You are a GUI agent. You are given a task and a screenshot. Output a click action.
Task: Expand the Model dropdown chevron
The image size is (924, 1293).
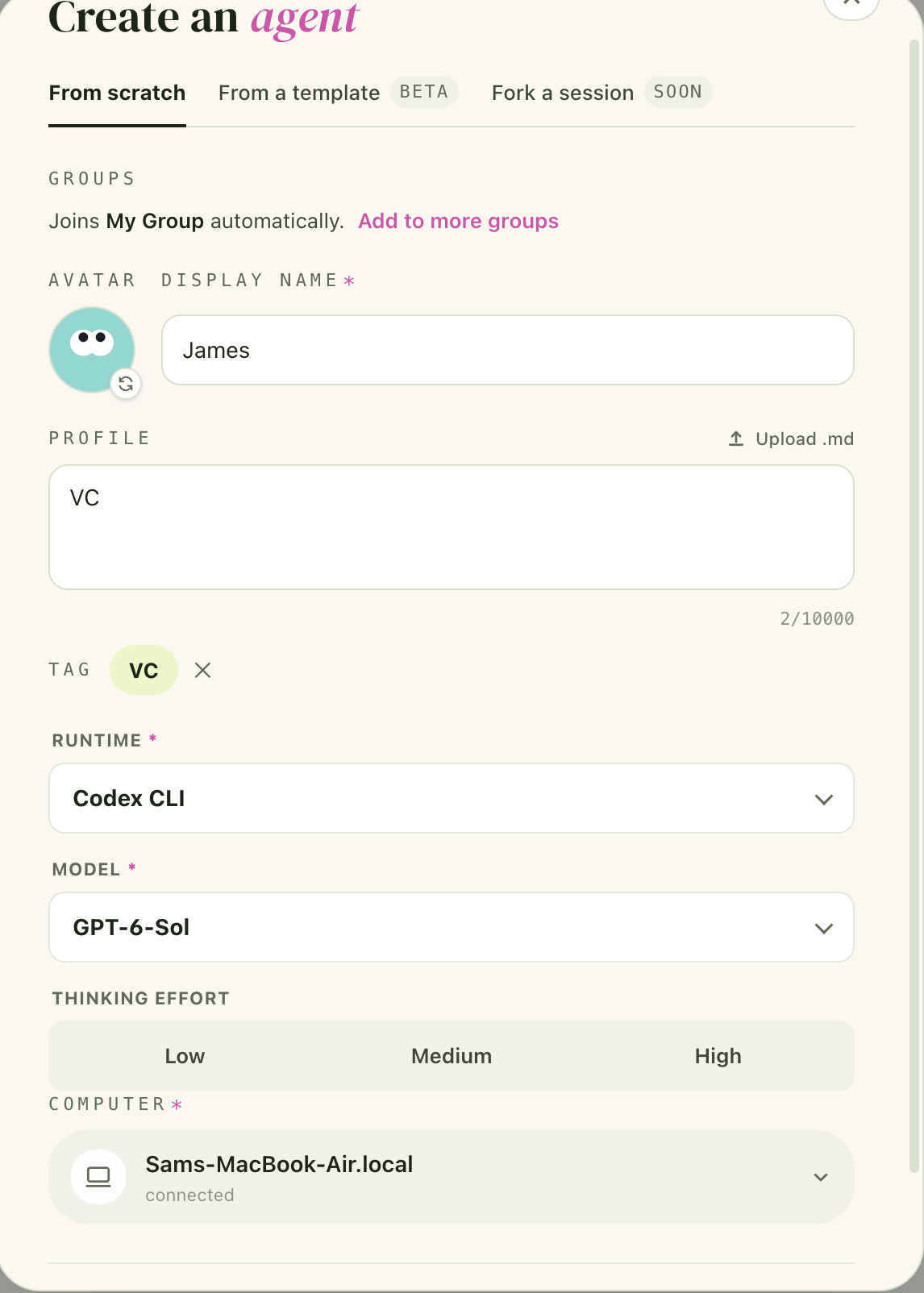(x=823, y=929)
